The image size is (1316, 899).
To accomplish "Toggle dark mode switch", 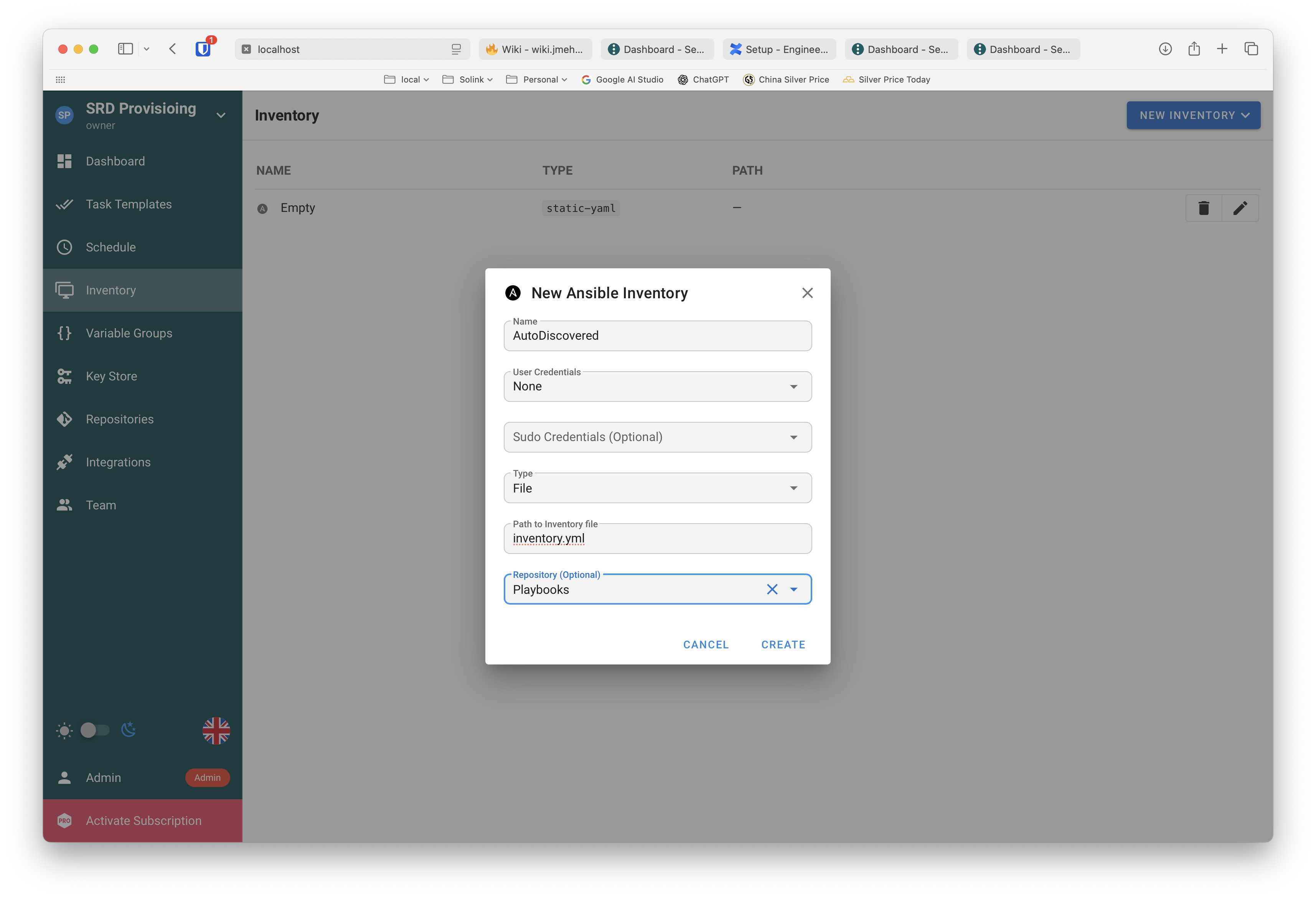I will click(x=94, y=730).
